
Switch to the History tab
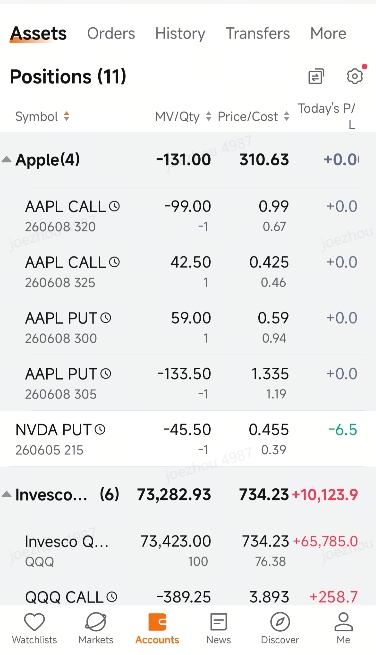[x=180, y=33]
